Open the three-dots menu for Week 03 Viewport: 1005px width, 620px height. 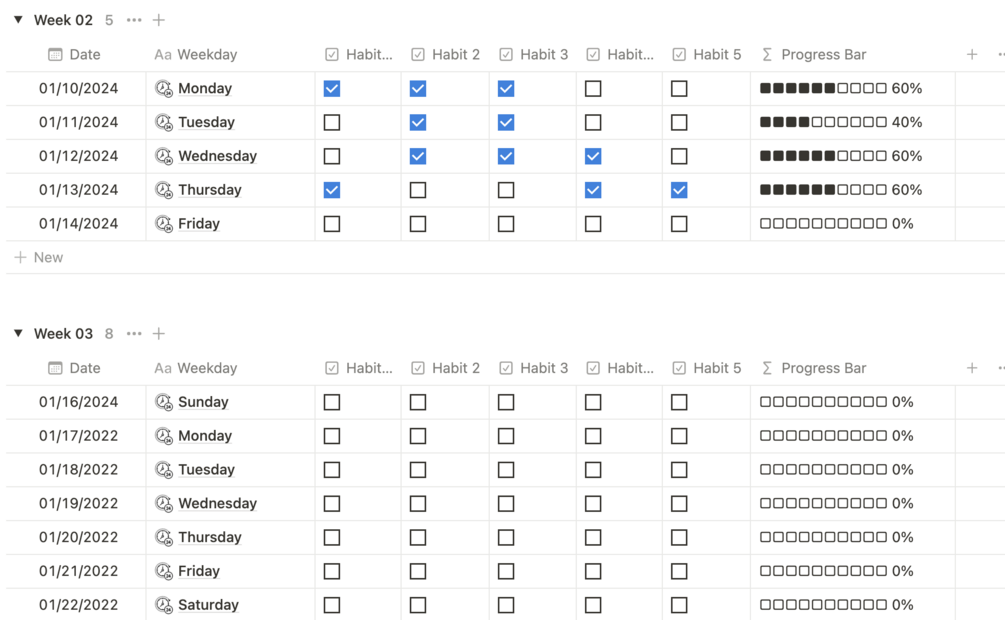134,334
